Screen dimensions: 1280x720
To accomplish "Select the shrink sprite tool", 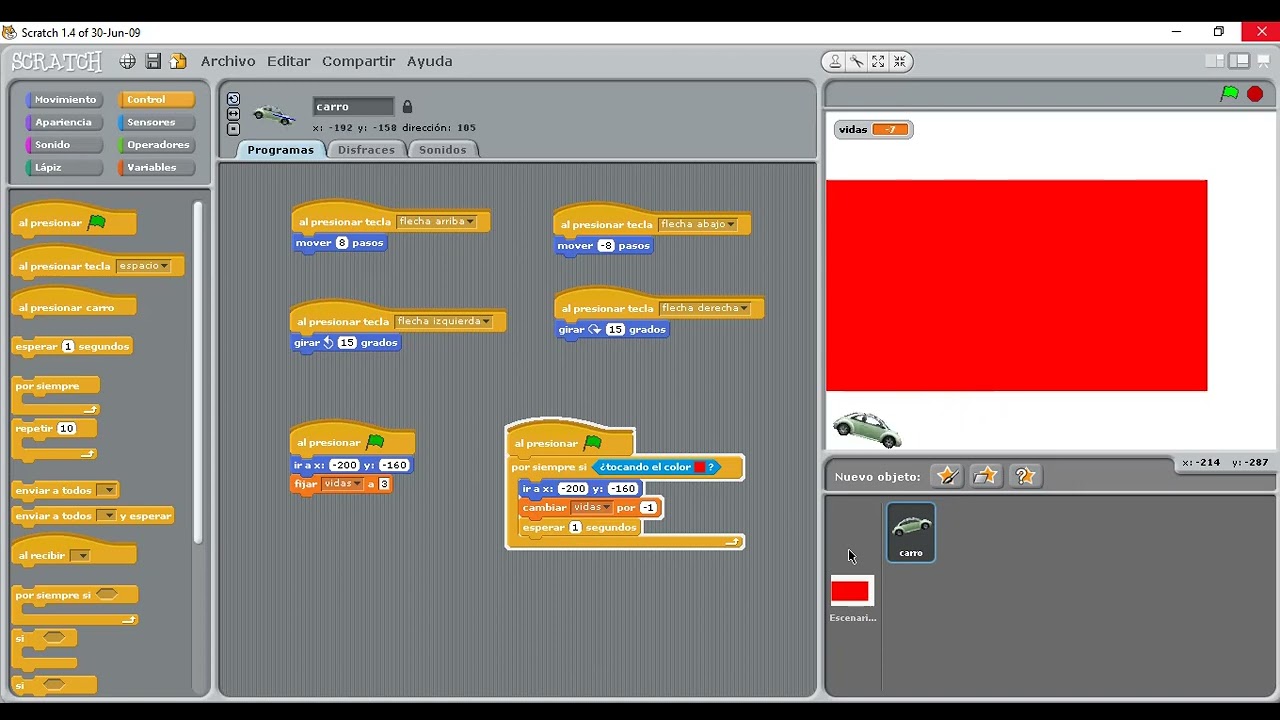I will (900, 61).
